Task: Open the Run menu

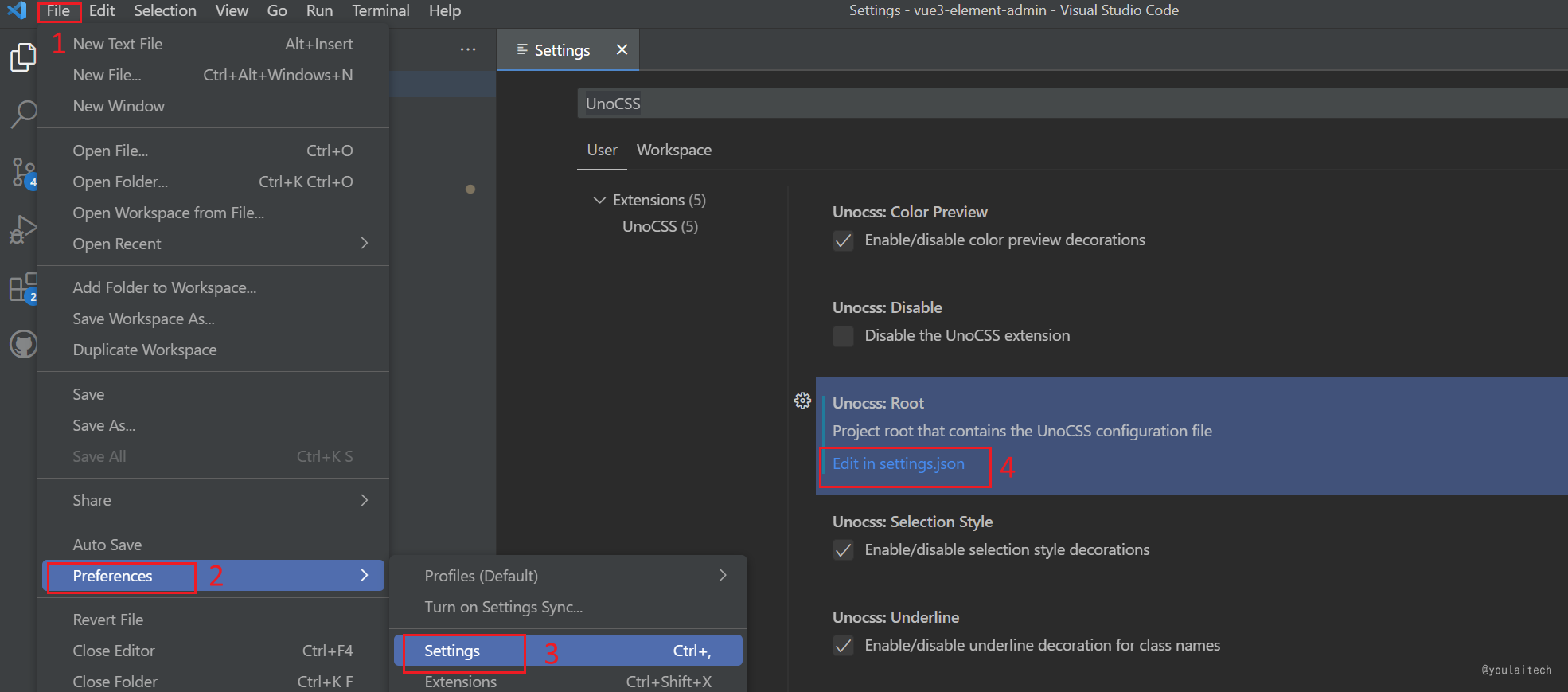Action: coord(319,10)
